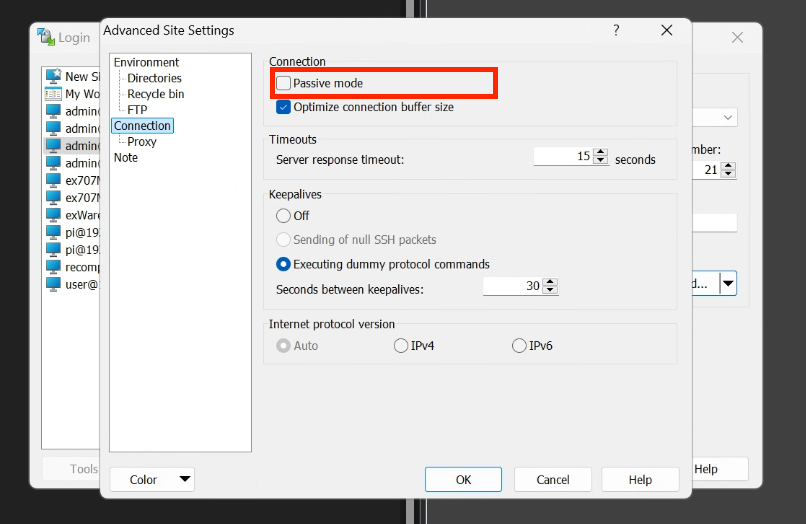Image resolution: width=806 pixels, height=524 pixels.
Task: Open the Proxy settings page in tree
Action: click(142, 142)
